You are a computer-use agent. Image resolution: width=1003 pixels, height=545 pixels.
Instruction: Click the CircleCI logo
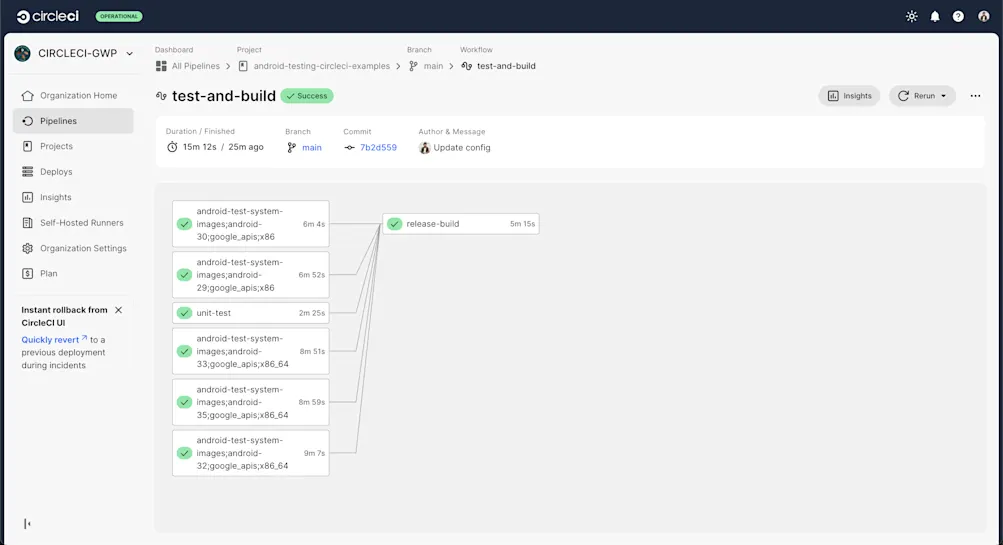(x=47, y=16)
